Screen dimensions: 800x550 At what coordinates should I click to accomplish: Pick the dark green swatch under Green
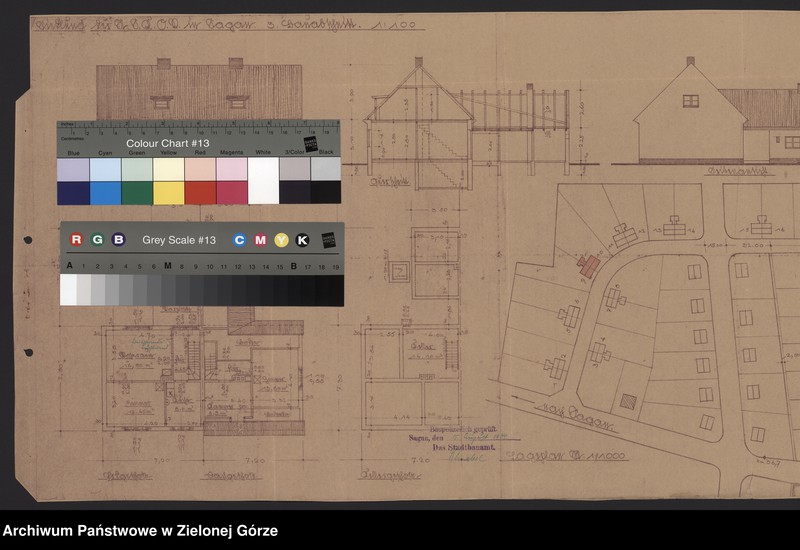(137, 193)
